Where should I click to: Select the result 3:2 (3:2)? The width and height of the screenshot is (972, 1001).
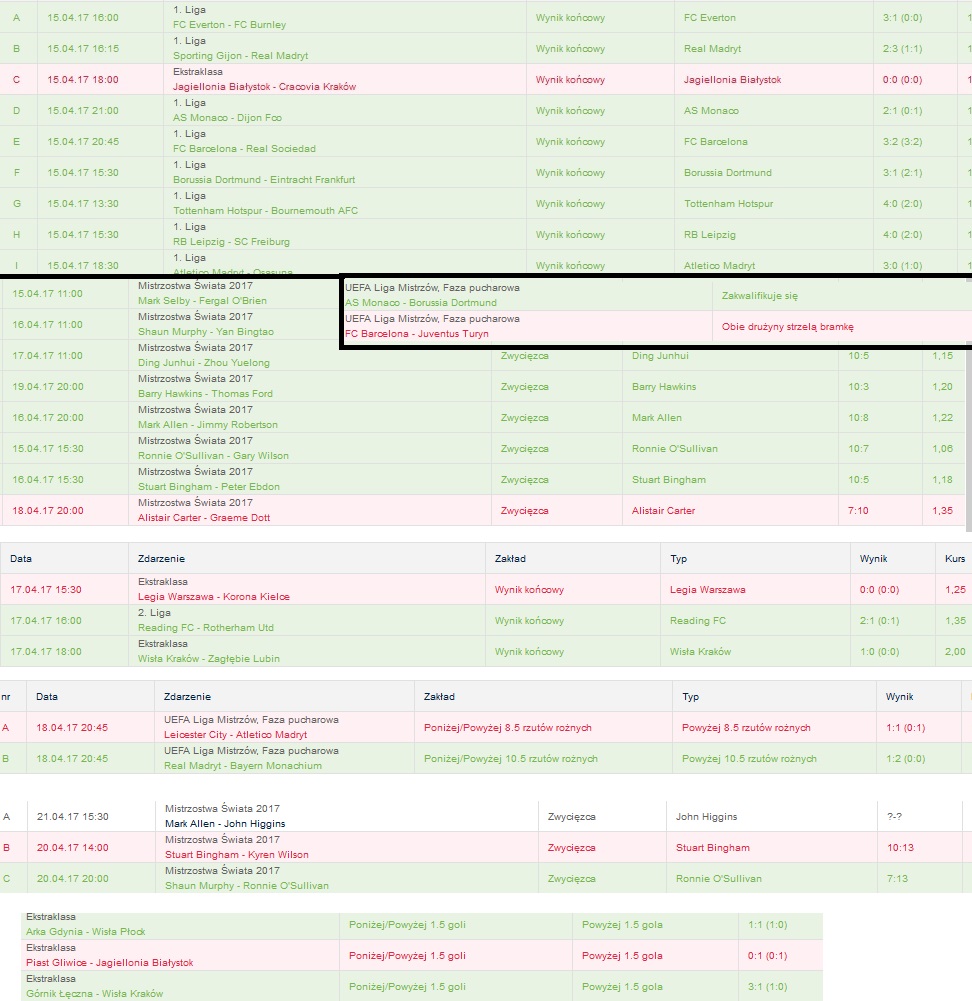point(902,142)
